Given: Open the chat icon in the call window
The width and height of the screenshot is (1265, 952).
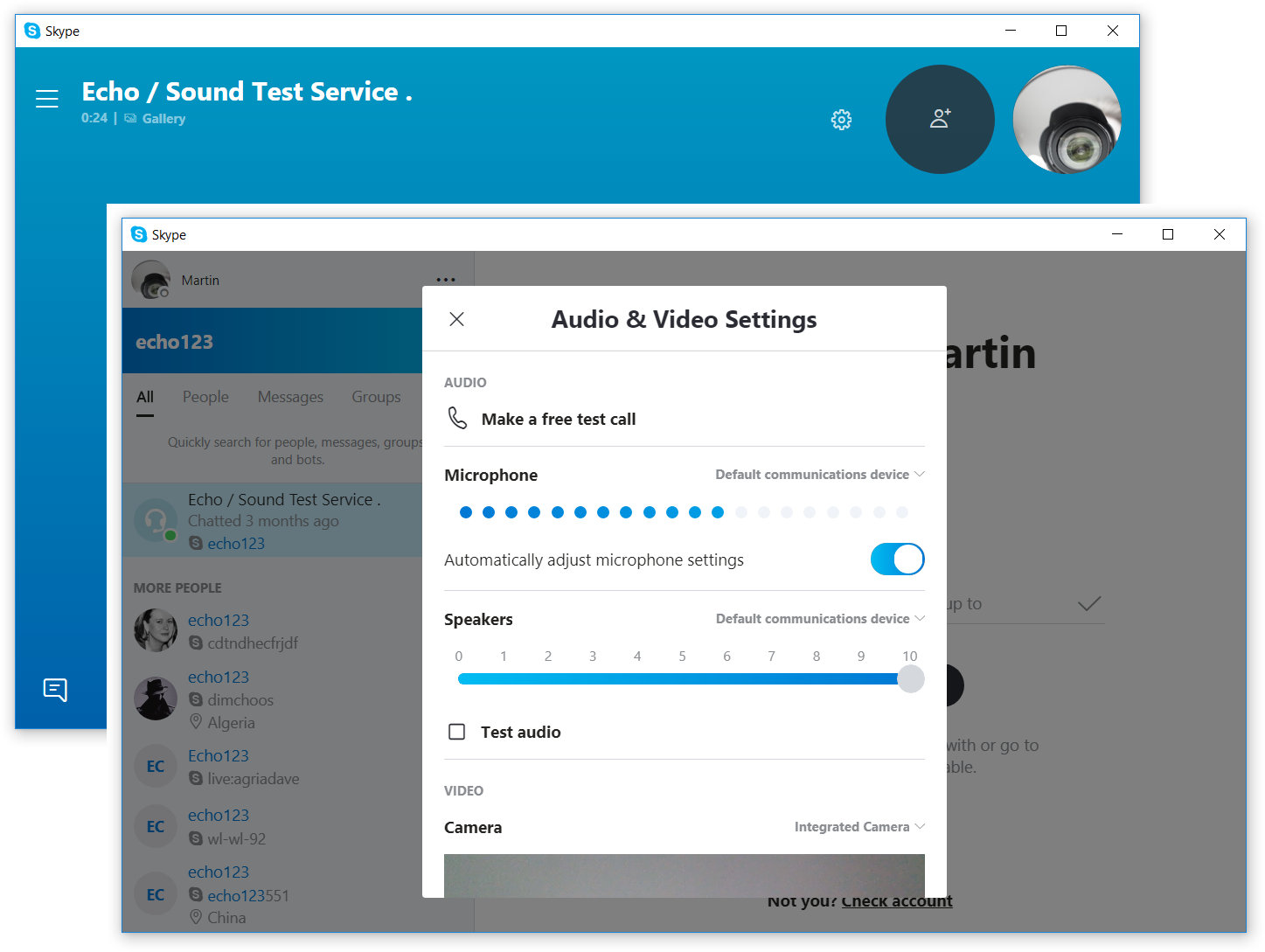Looking at the screenshot, I should click(x=55, y=690).
